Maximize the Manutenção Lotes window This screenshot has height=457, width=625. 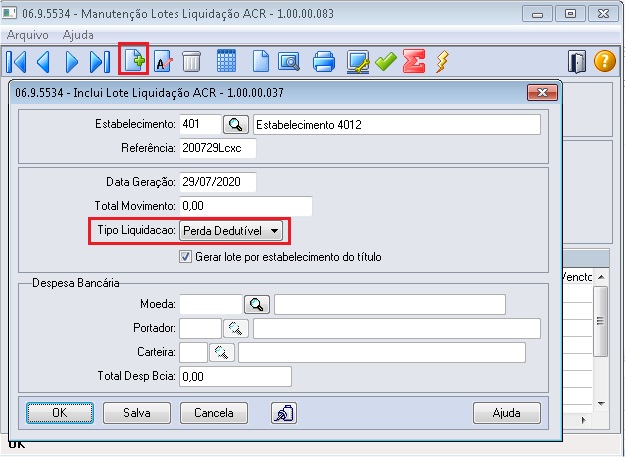click(570, 14)
